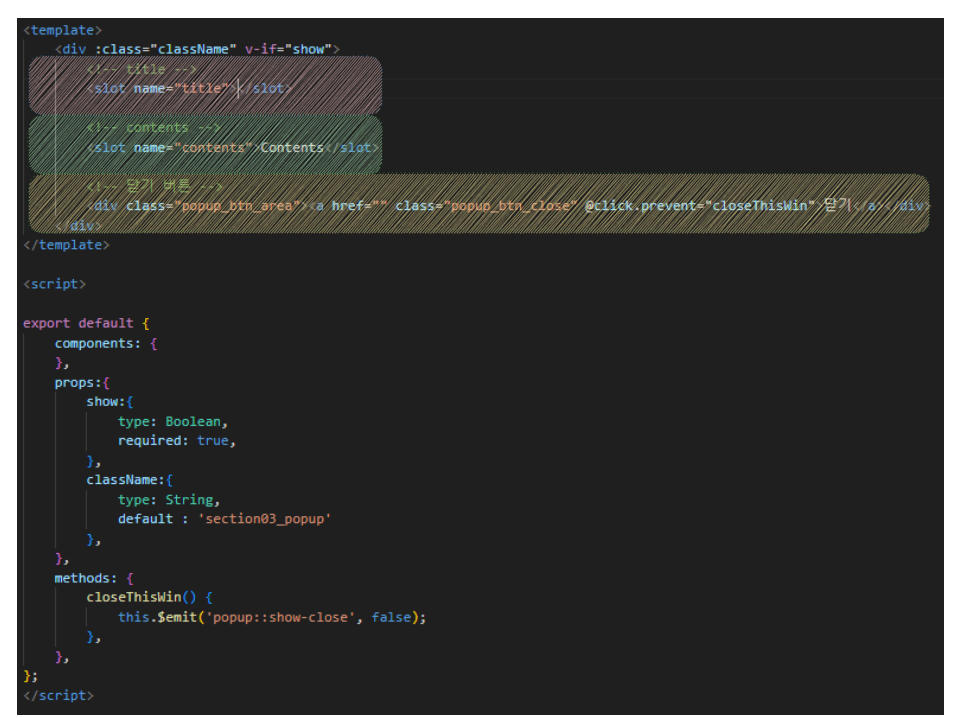Click the opening script tag
This screenshot has height=718, width=961.
point(55,284)
